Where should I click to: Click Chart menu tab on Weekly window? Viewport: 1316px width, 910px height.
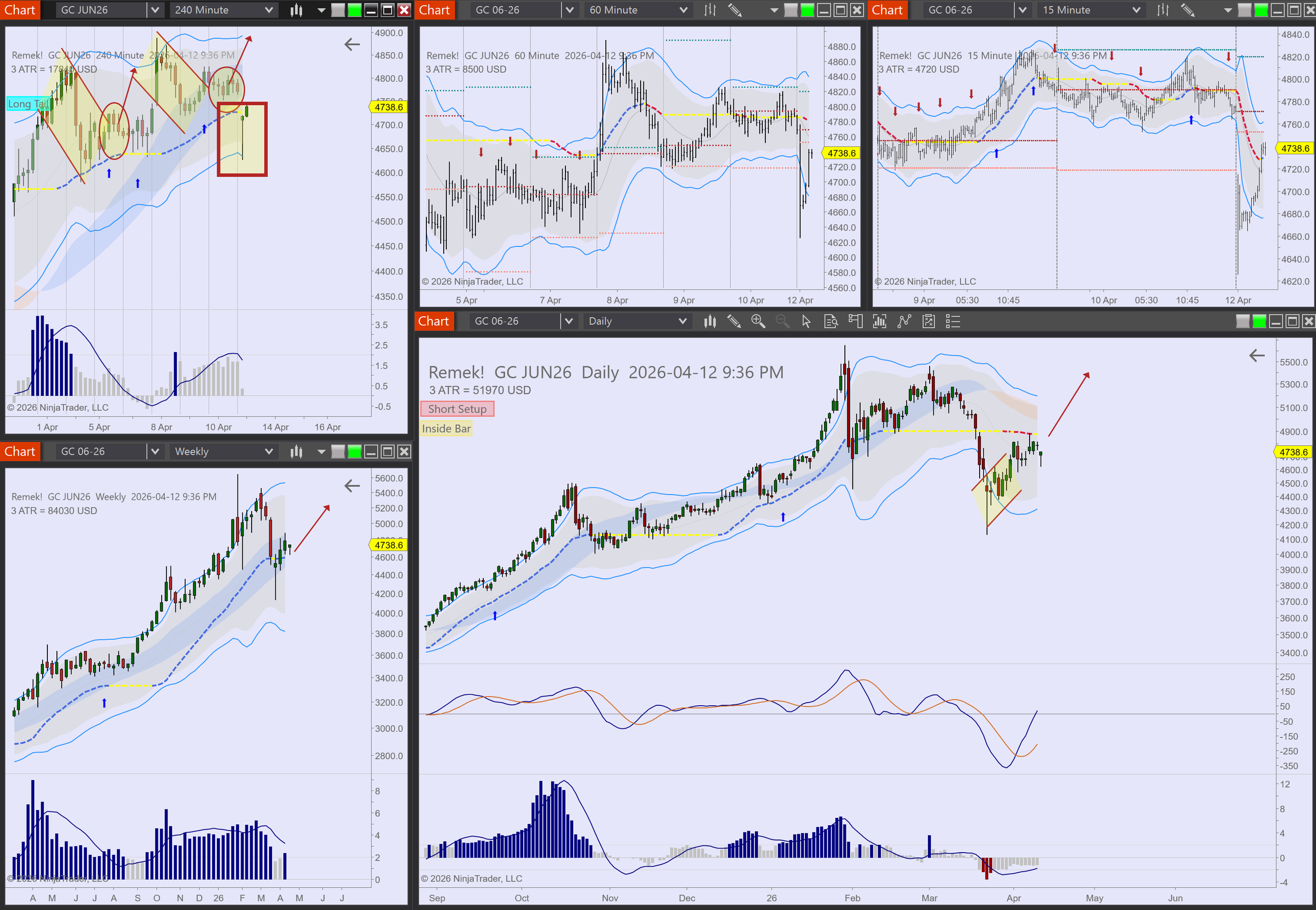click(20, 452)
